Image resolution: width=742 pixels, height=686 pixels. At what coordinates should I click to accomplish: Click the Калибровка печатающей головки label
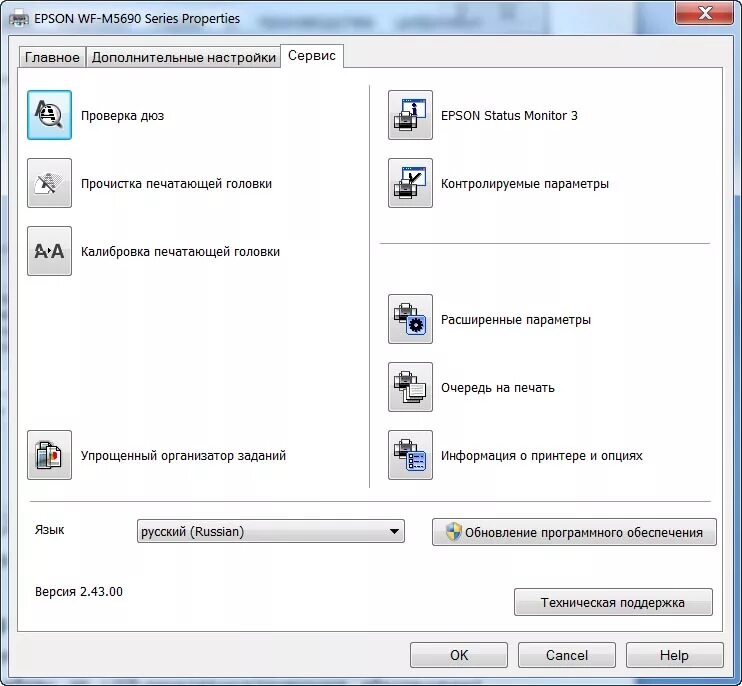pyautogui.click(x=180, y=252)
